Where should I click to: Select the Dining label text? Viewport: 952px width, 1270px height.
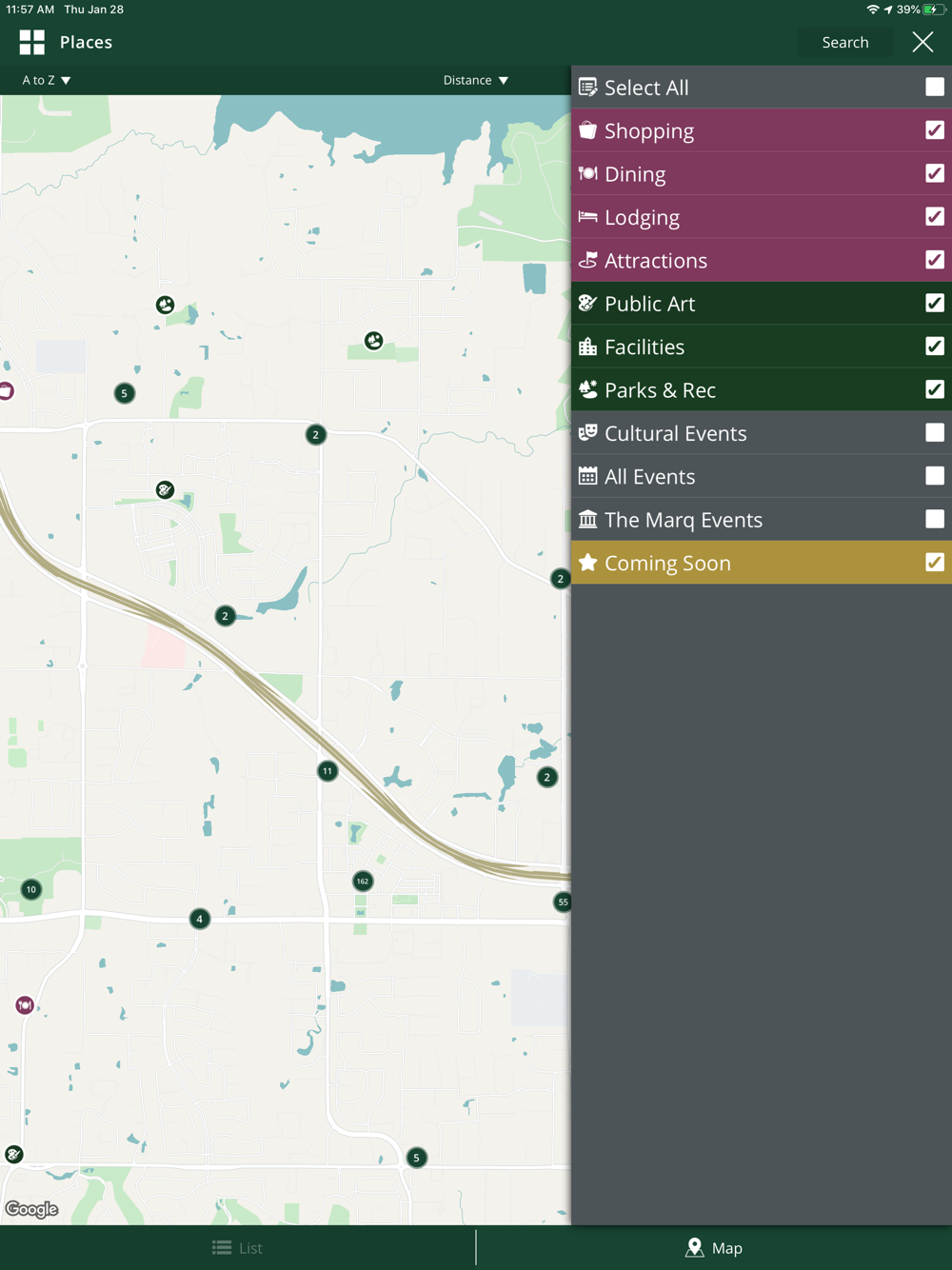(635, 174)
